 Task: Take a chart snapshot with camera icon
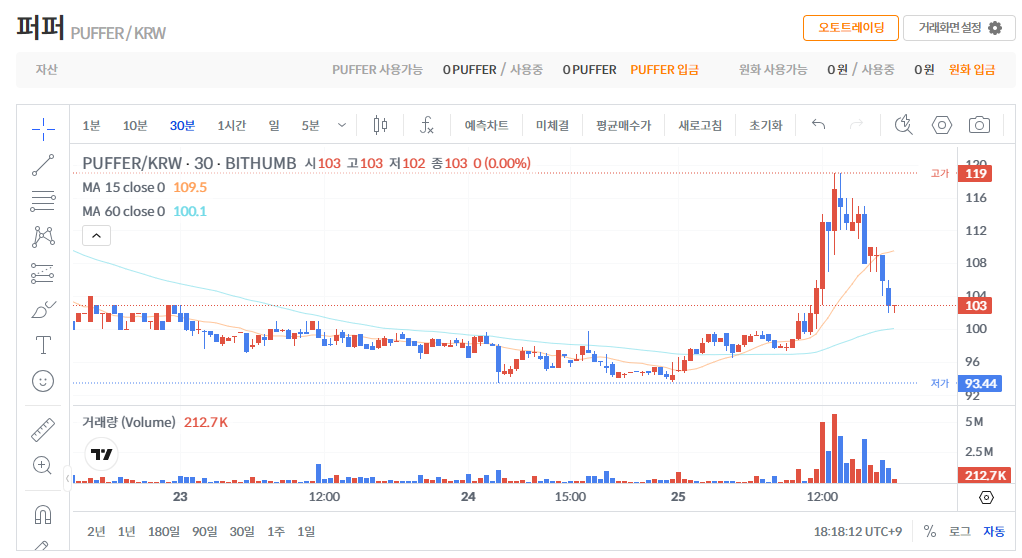(979, 125)
